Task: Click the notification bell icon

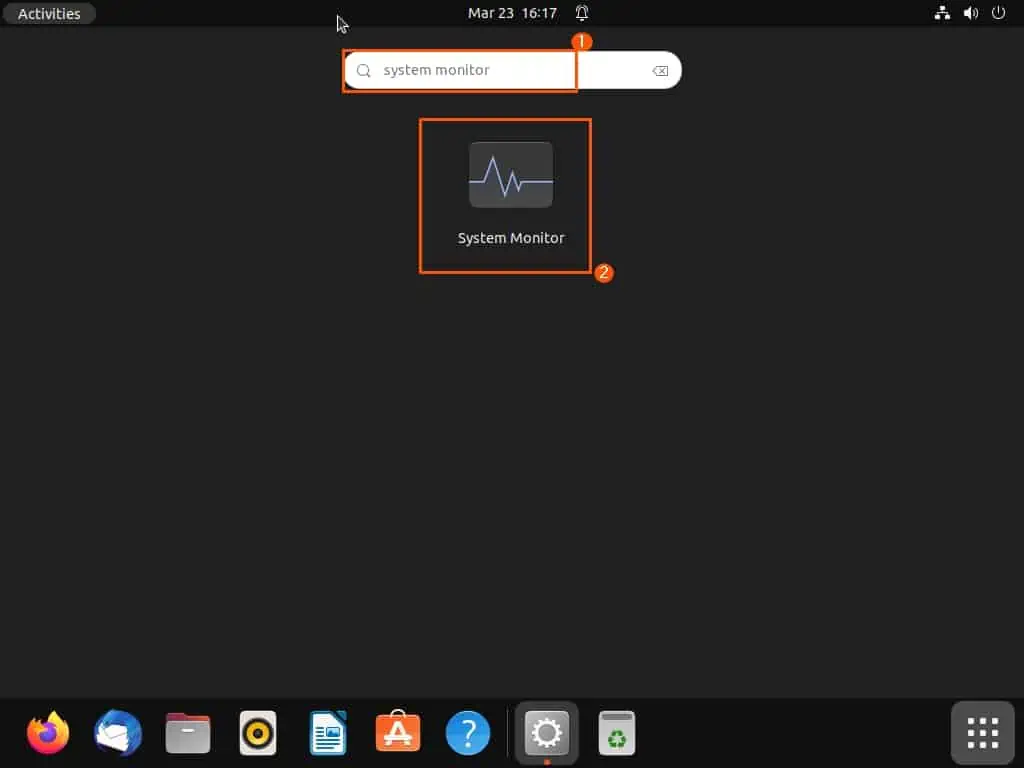Action: click(582, 14)
